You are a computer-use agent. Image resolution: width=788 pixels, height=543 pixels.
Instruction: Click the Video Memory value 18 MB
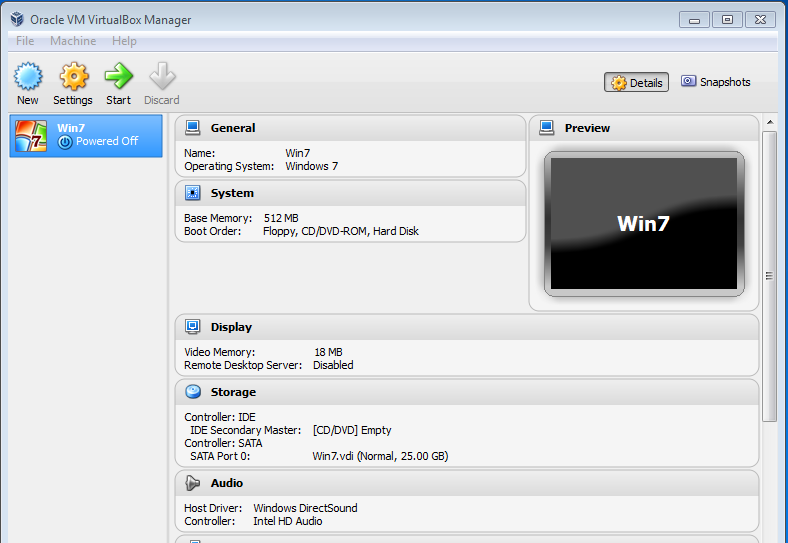[328, 352]
